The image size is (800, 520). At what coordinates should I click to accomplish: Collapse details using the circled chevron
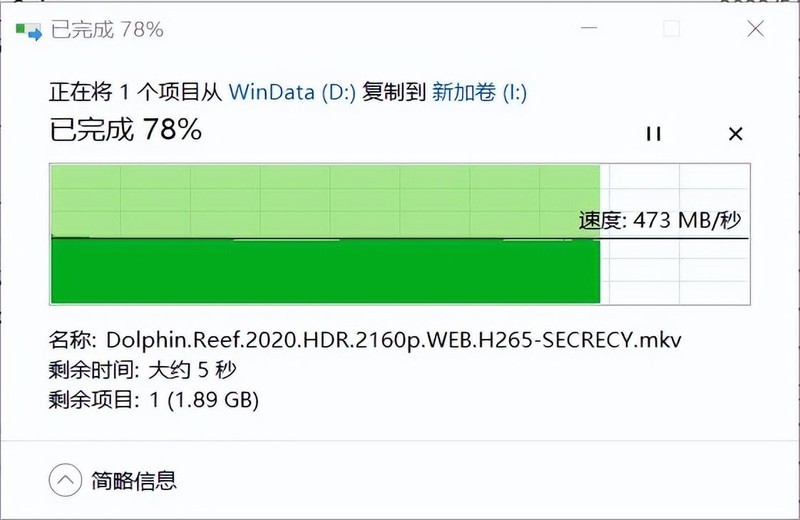(x=65, y=480)
